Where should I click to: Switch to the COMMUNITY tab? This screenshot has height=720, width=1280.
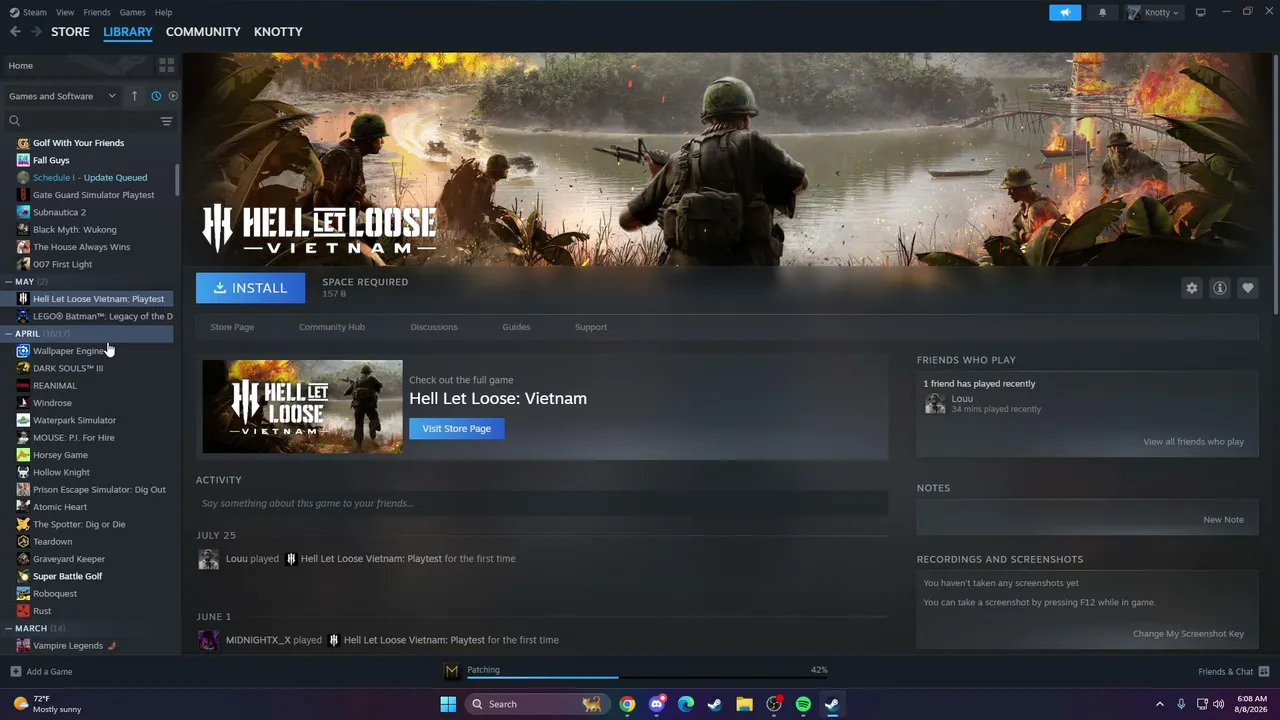pyautogui.click(x=203, y=32)
